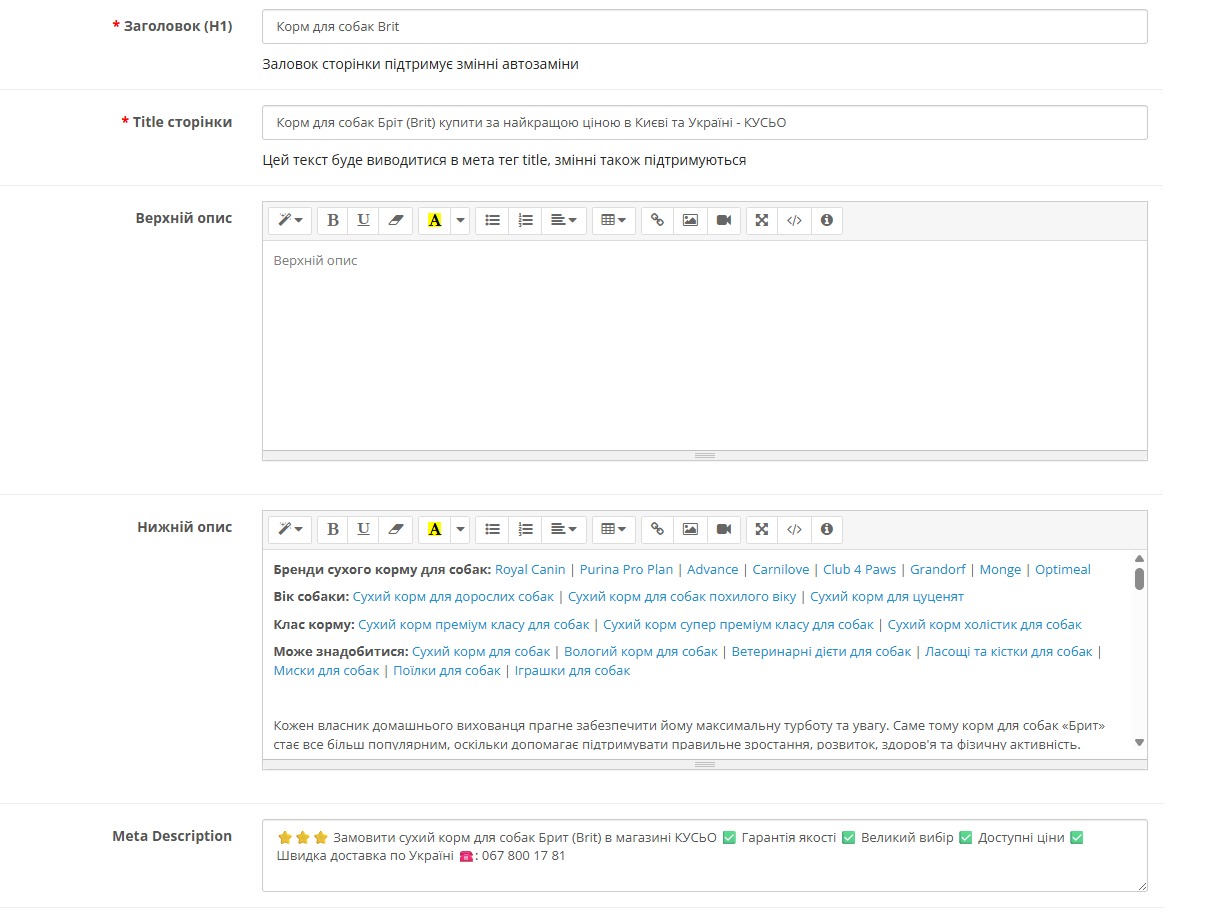Open link Сухий корм для цуценят
This screenshot has width=1208, height=913.
[x=887, y=597]
